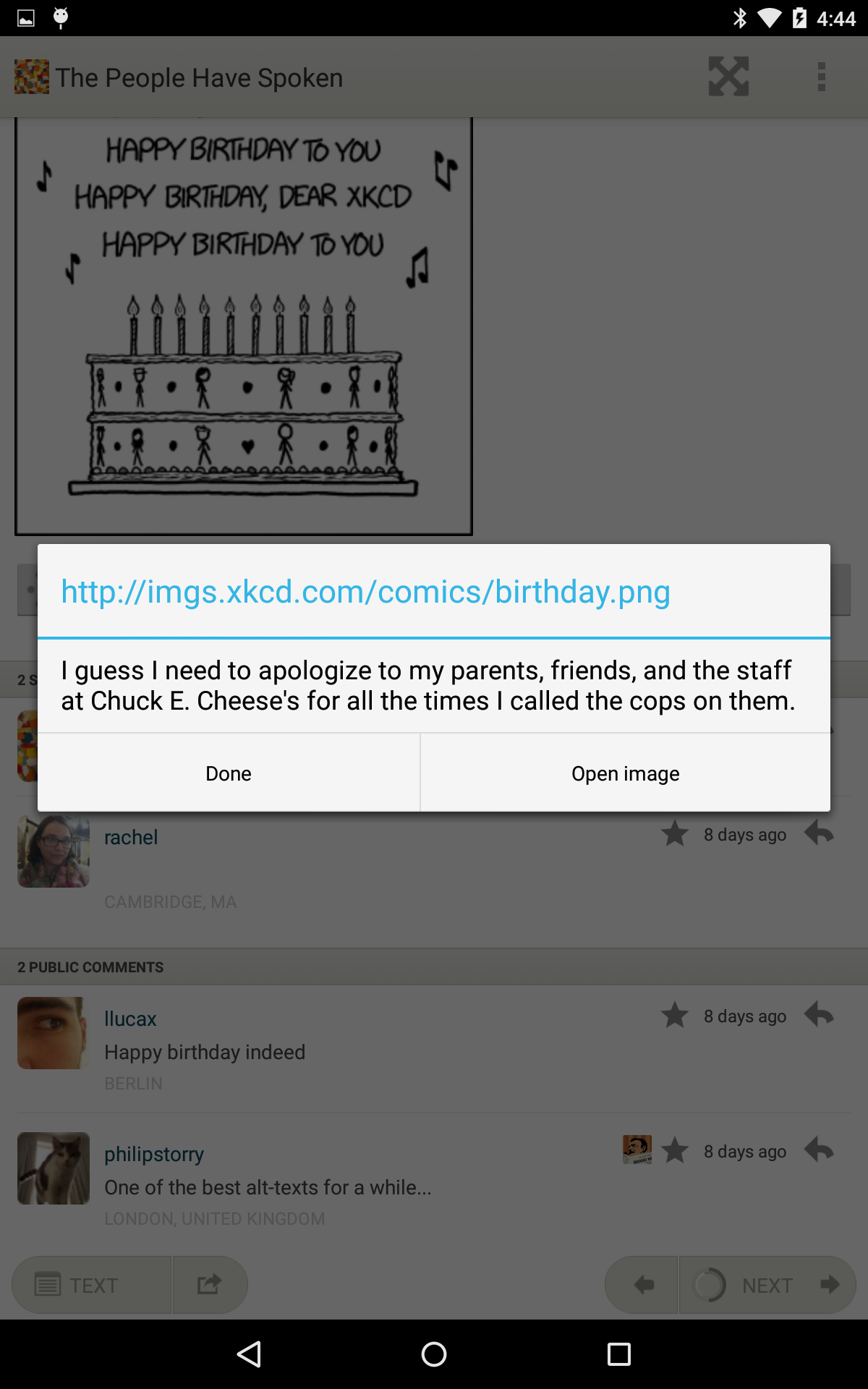
Task: Open rachel's profile picture
Action: pos(54,851)
